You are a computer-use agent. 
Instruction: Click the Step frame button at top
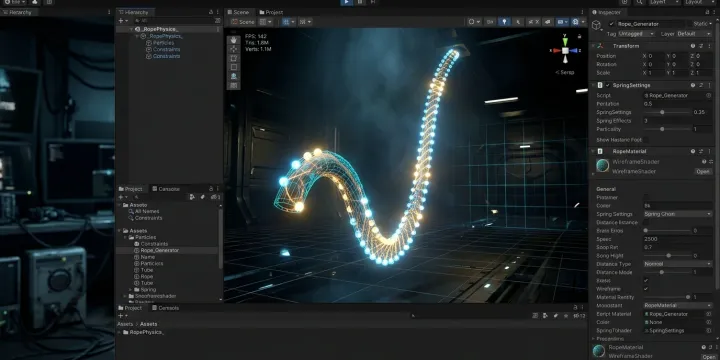click(x=373, y=2)
